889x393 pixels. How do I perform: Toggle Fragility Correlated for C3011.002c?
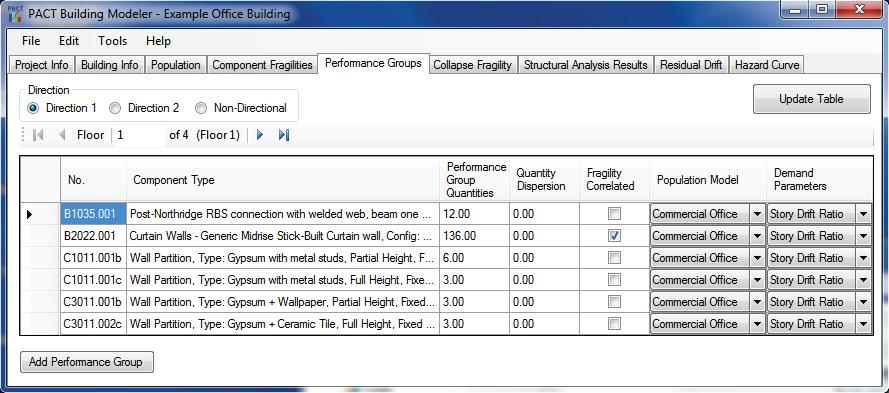pos(614,323)
